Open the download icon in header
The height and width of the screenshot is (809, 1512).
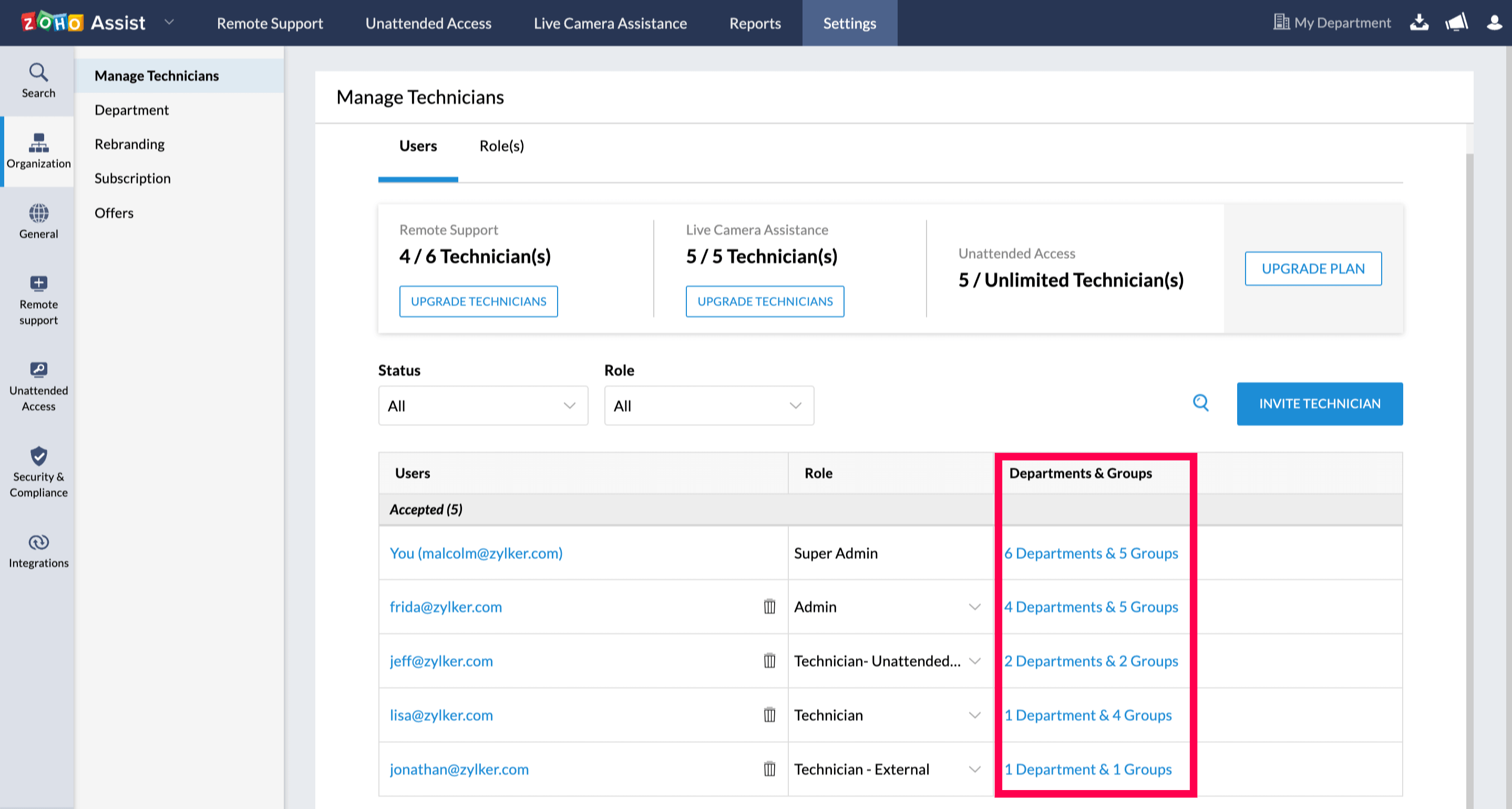1420,23
